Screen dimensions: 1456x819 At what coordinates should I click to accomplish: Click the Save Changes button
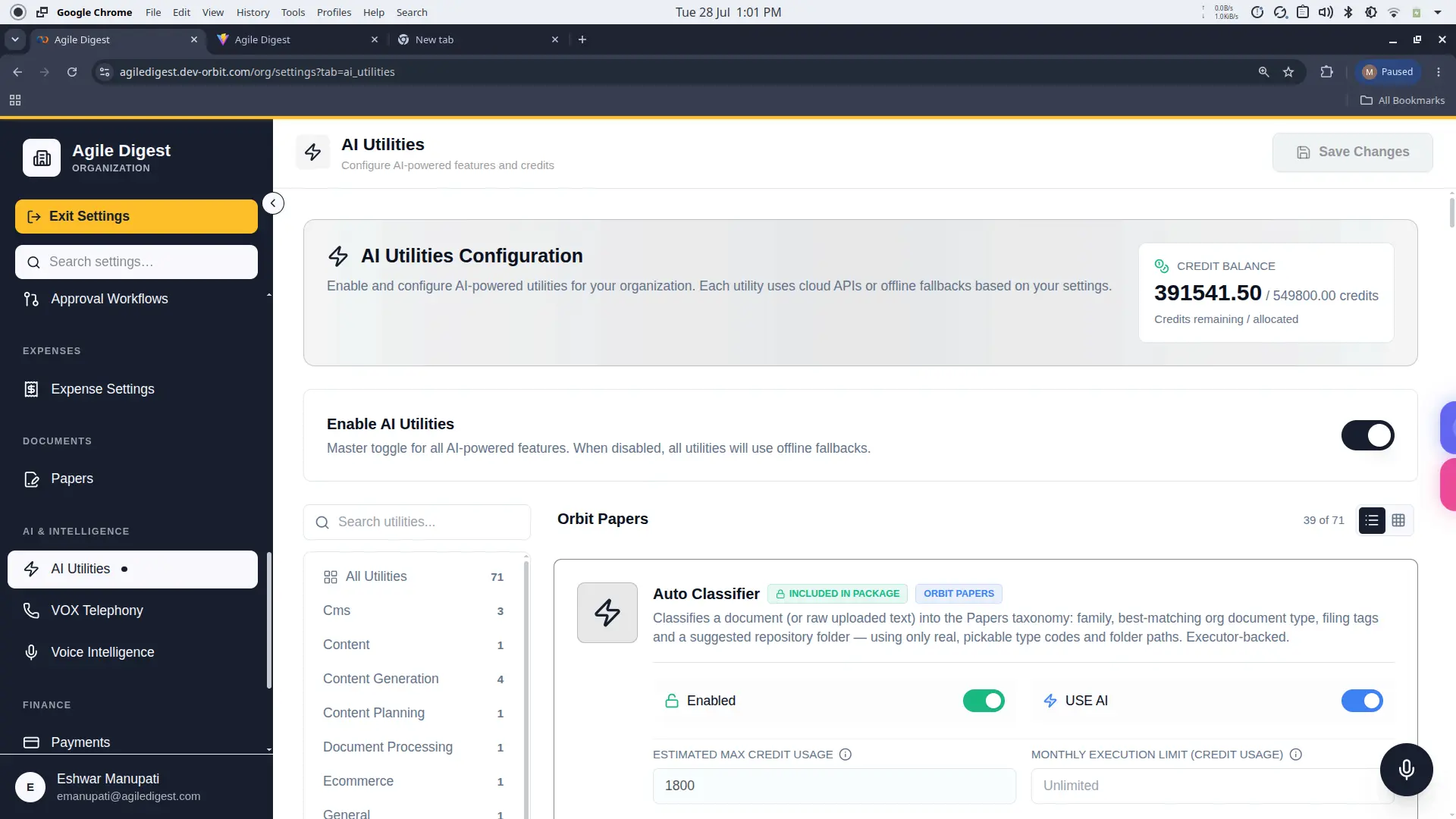[x=1352, y=152]
